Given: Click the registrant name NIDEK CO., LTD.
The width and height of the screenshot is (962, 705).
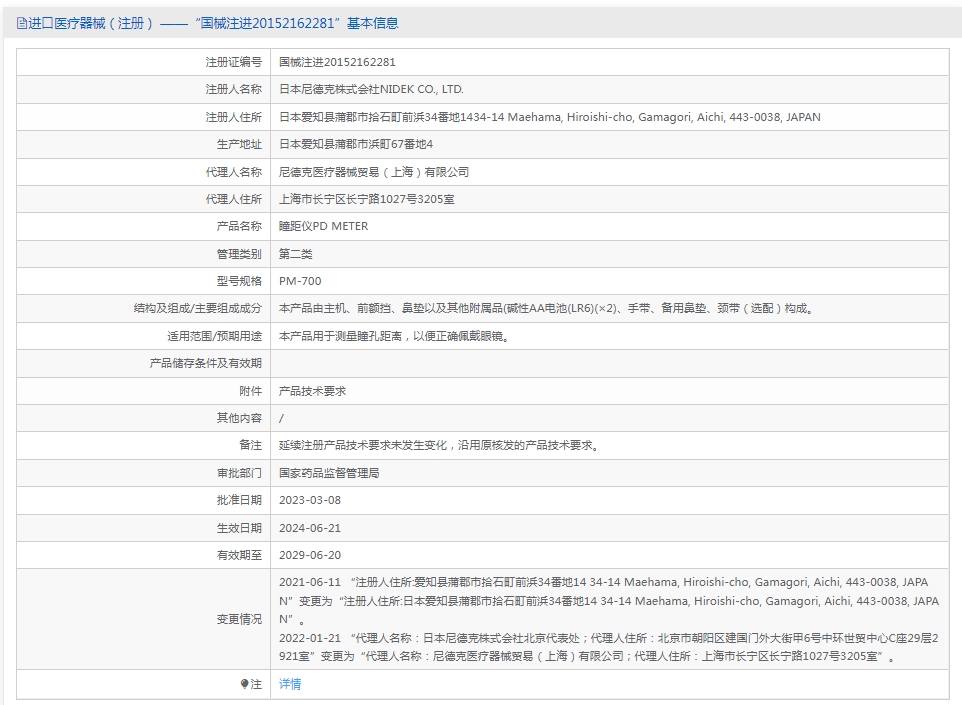Looking at the screenshot, I should [371, 90].
